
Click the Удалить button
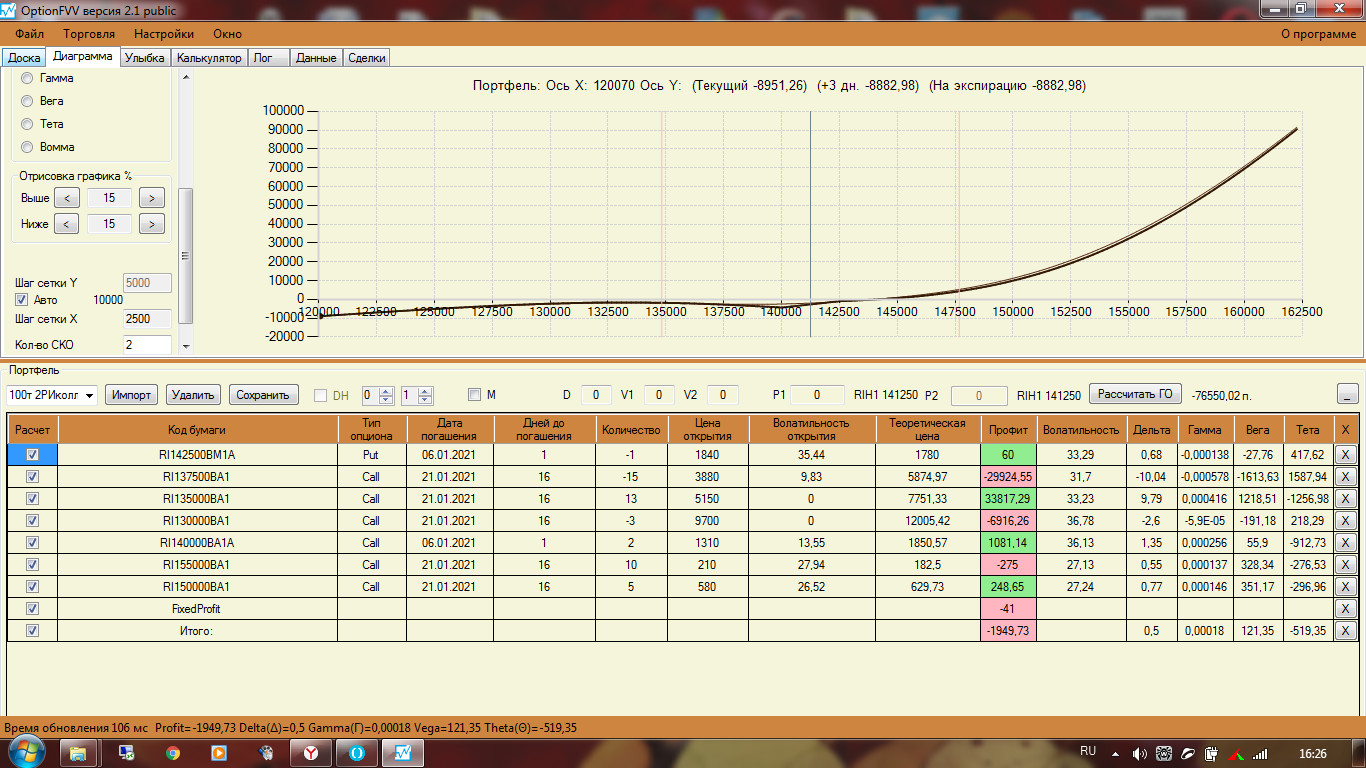point(193,395)
